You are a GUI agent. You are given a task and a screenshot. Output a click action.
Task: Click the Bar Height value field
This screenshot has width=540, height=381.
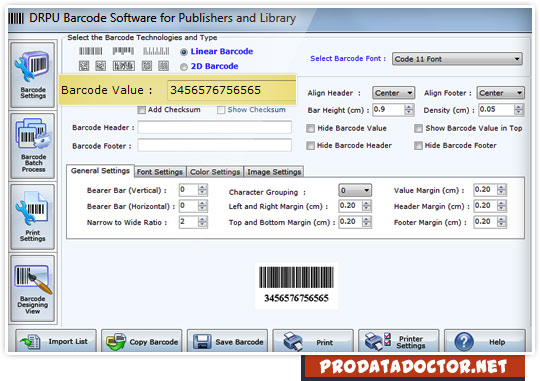388,110
